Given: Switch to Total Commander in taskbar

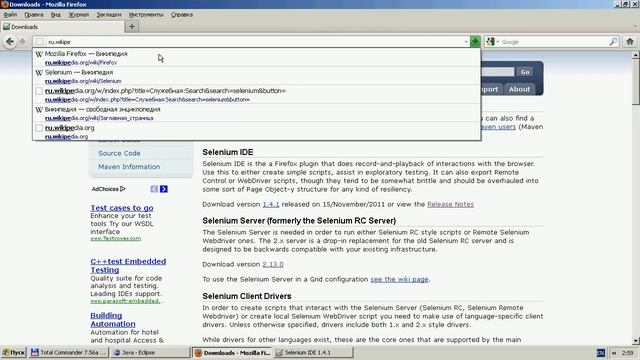Looking at the screenshot, I should [x=69, y=353].
